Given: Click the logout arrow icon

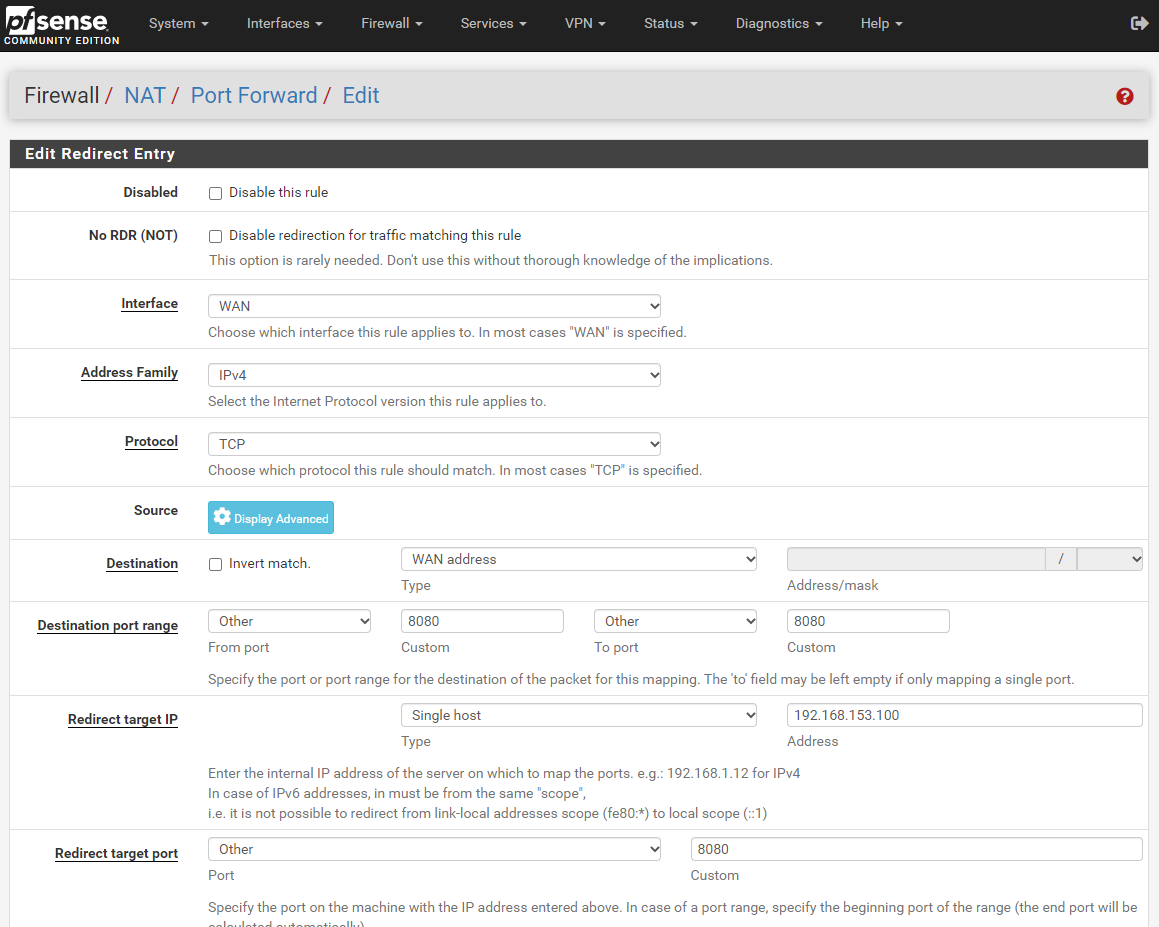Looking at the screenshot, I should click(1139, 24).
